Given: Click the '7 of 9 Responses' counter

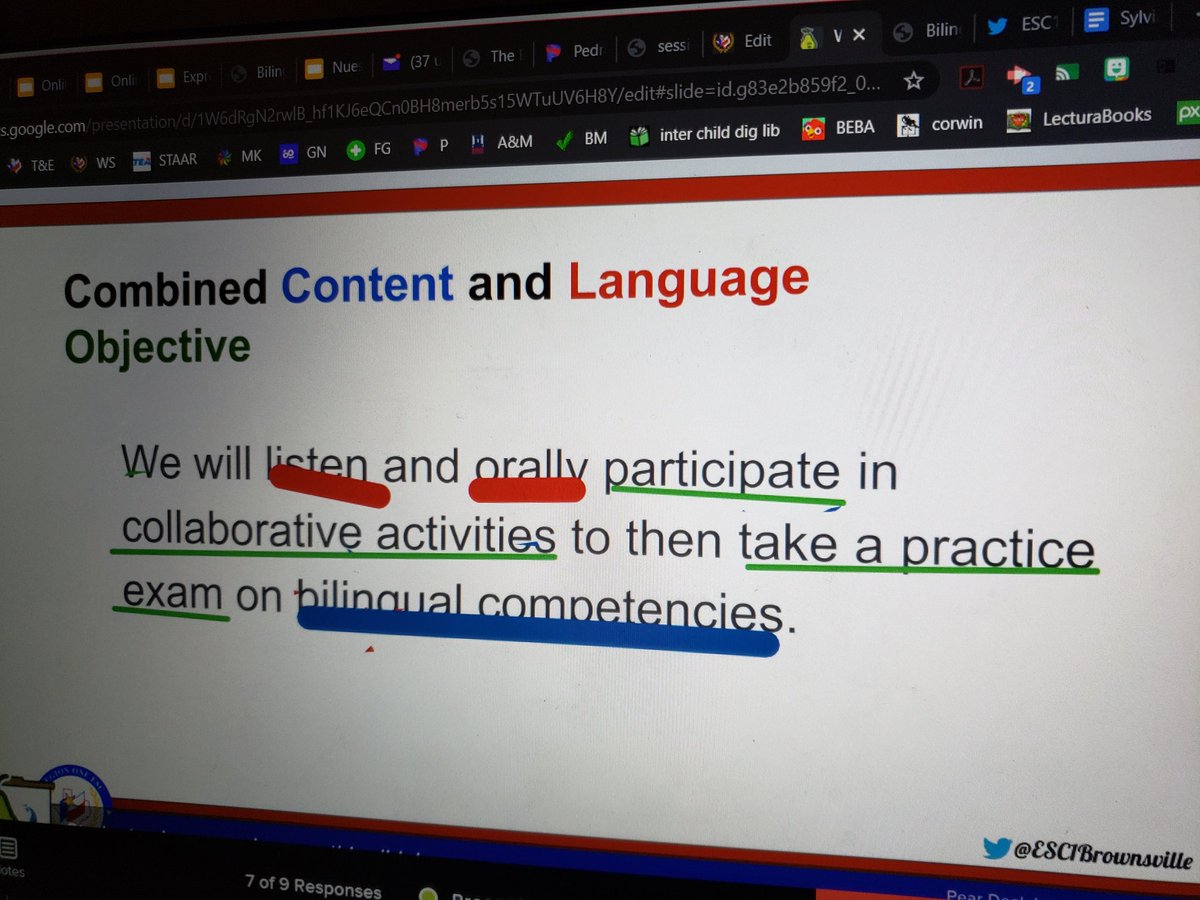Looking at the screenshot, I should (x=313, y=886).
